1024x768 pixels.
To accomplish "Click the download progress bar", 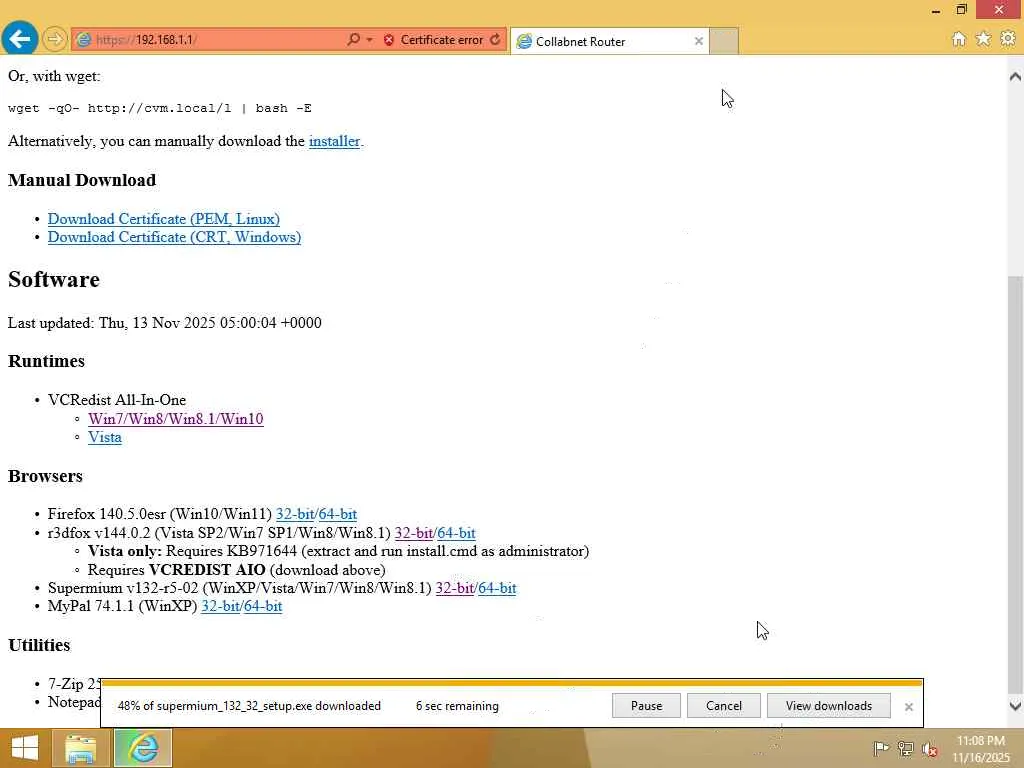I will [512, 683].
